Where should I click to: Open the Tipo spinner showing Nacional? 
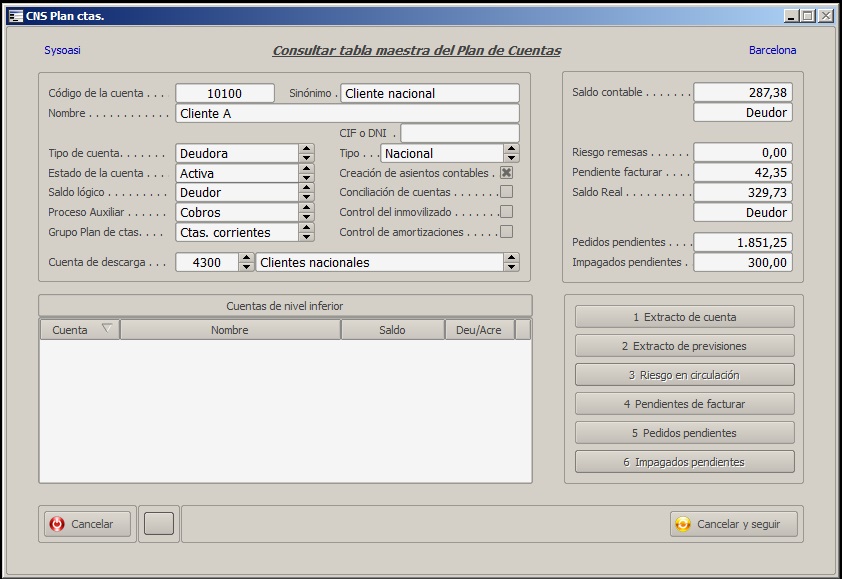click(512, 153)
